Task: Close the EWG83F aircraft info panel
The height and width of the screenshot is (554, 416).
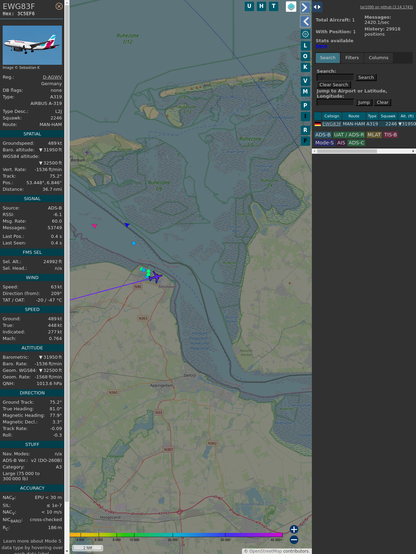Action: tap(59, 6)
